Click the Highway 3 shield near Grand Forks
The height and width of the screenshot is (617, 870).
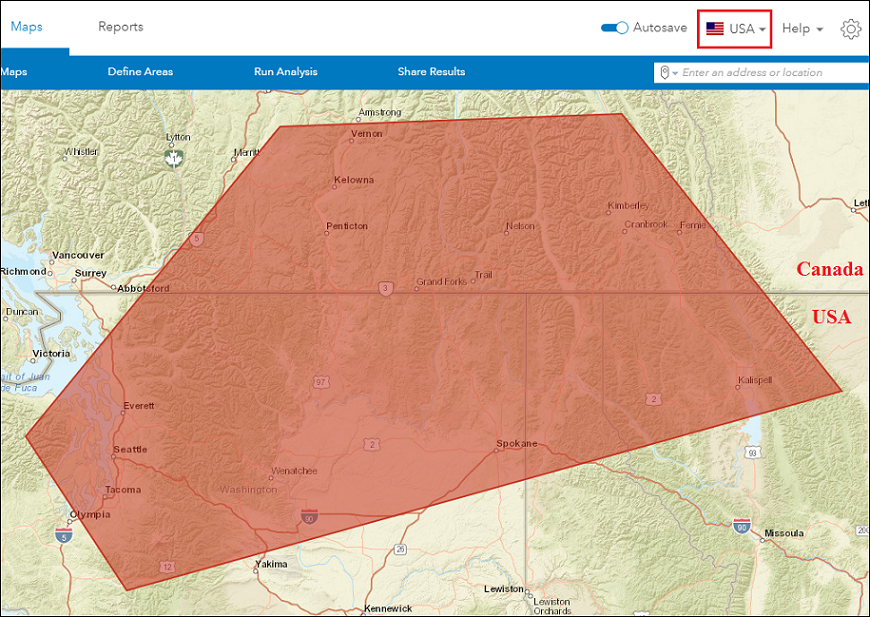[x=386, y=289]
